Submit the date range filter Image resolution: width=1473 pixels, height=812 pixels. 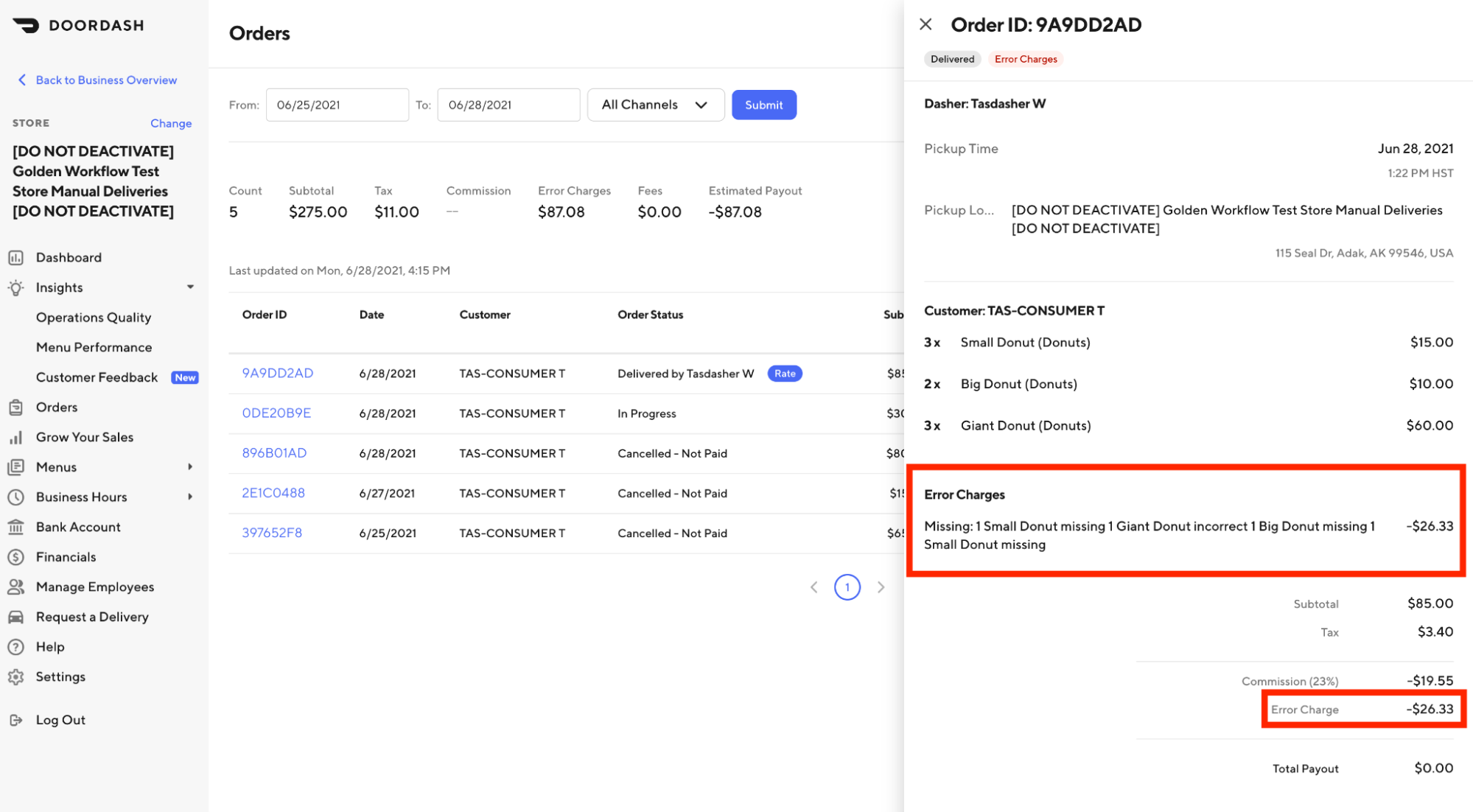click(x=762, y=105)
